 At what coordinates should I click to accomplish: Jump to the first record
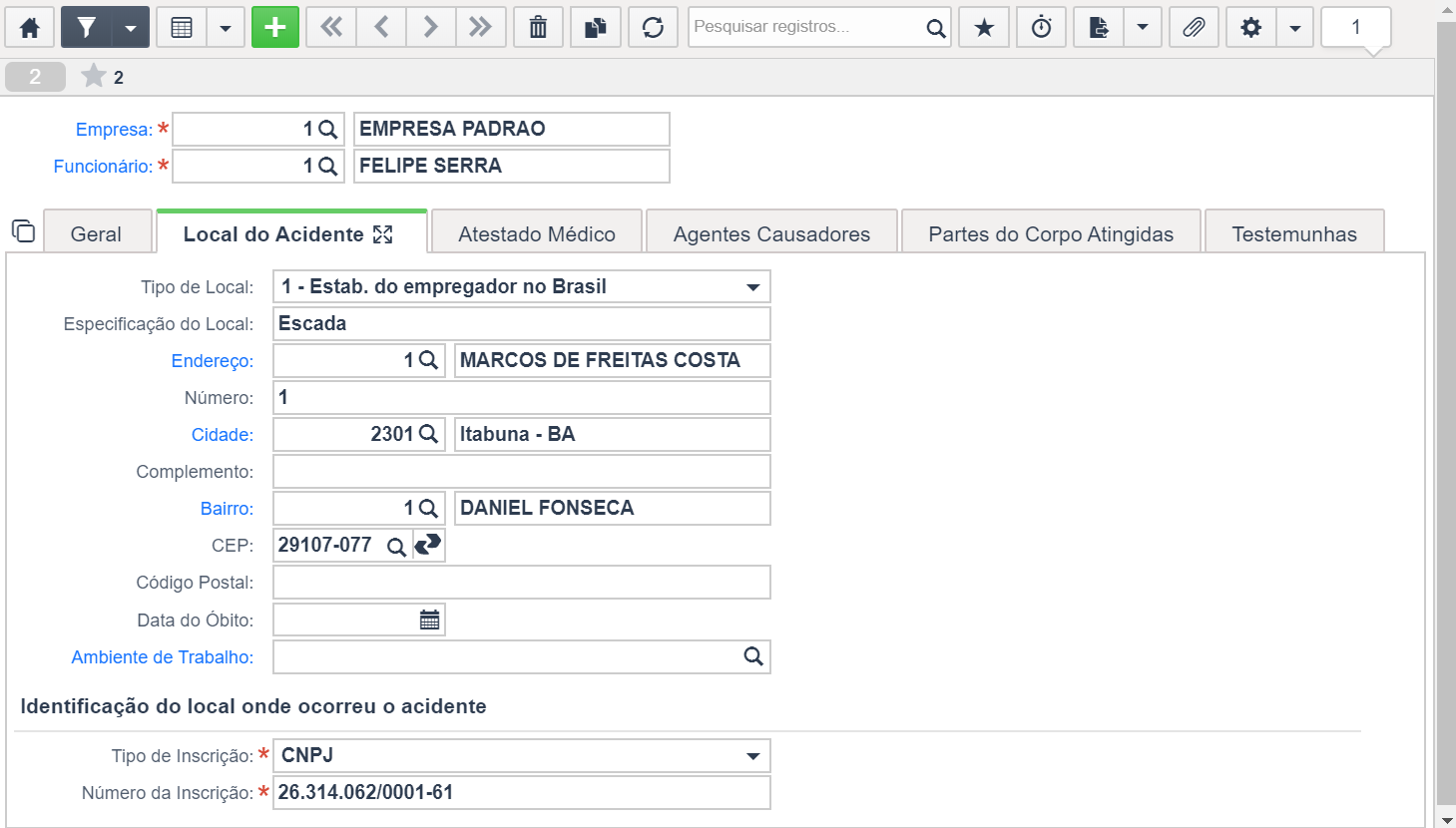[331, 27]
